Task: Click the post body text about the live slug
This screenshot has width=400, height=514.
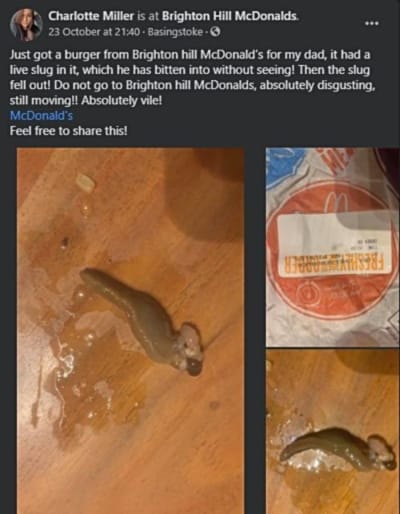Action: (190, 77)
